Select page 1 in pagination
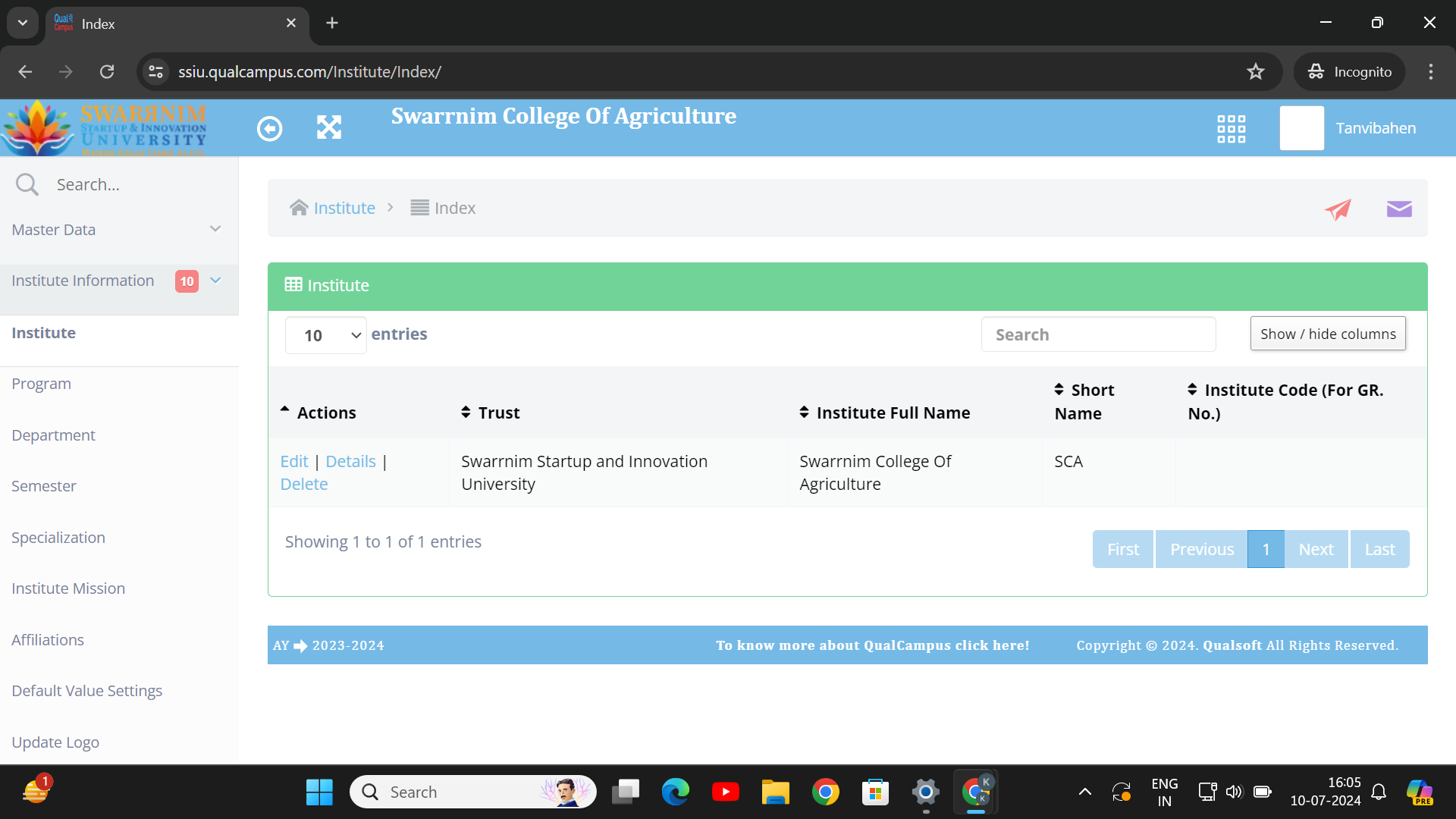 1266,549
